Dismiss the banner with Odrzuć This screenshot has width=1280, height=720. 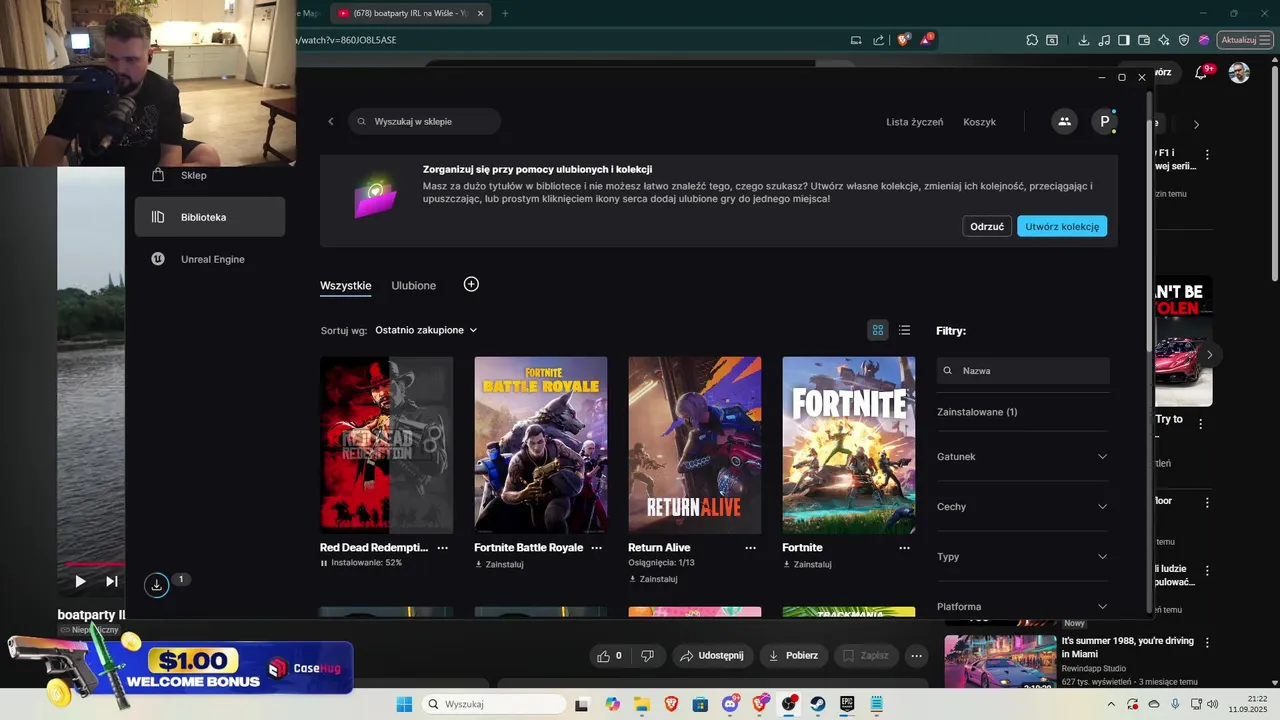987,226
